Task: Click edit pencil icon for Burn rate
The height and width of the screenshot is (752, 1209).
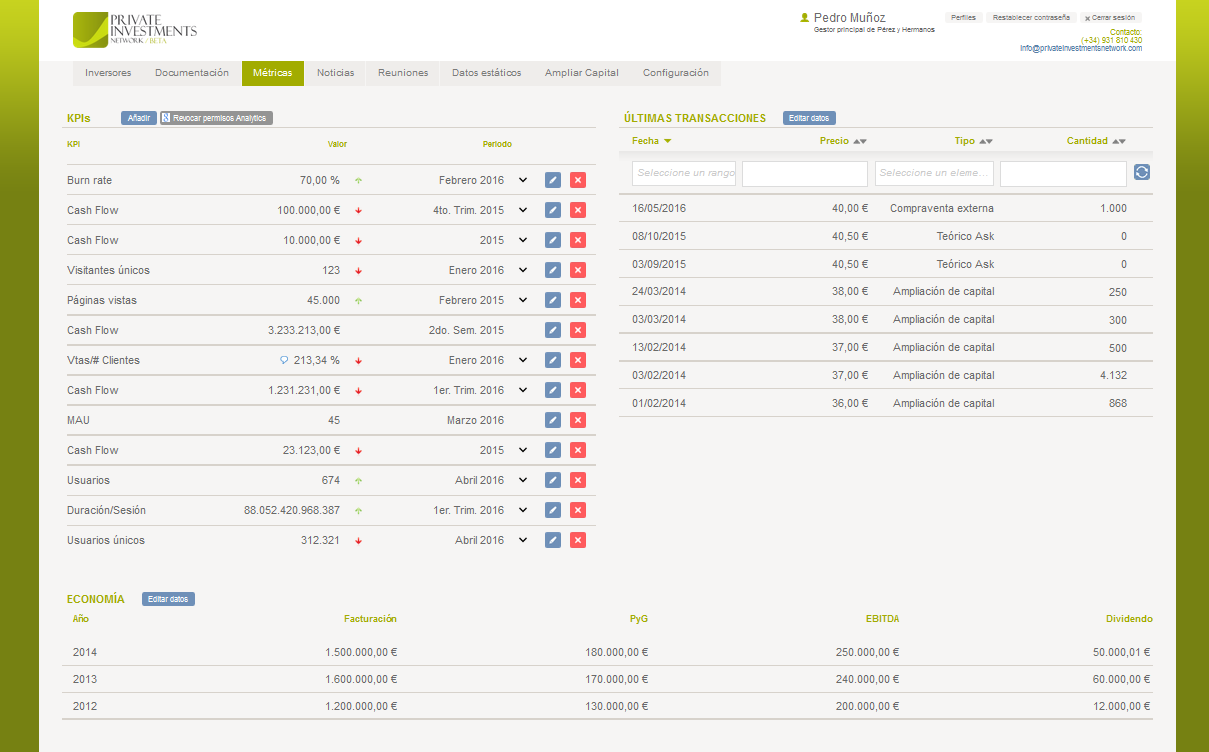Action: tap(553, 180)
